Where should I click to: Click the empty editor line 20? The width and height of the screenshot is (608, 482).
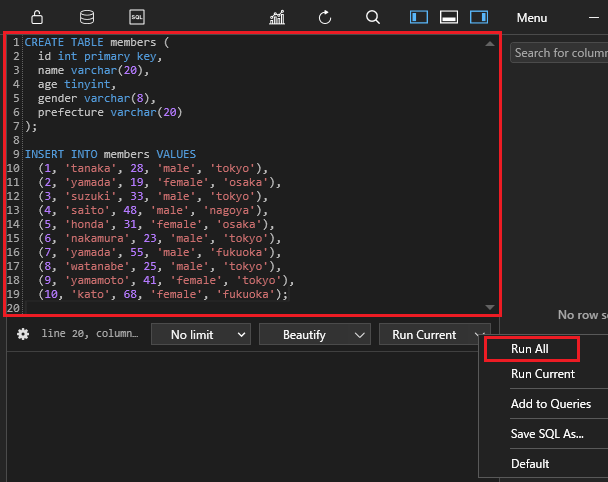coord(252,308)
